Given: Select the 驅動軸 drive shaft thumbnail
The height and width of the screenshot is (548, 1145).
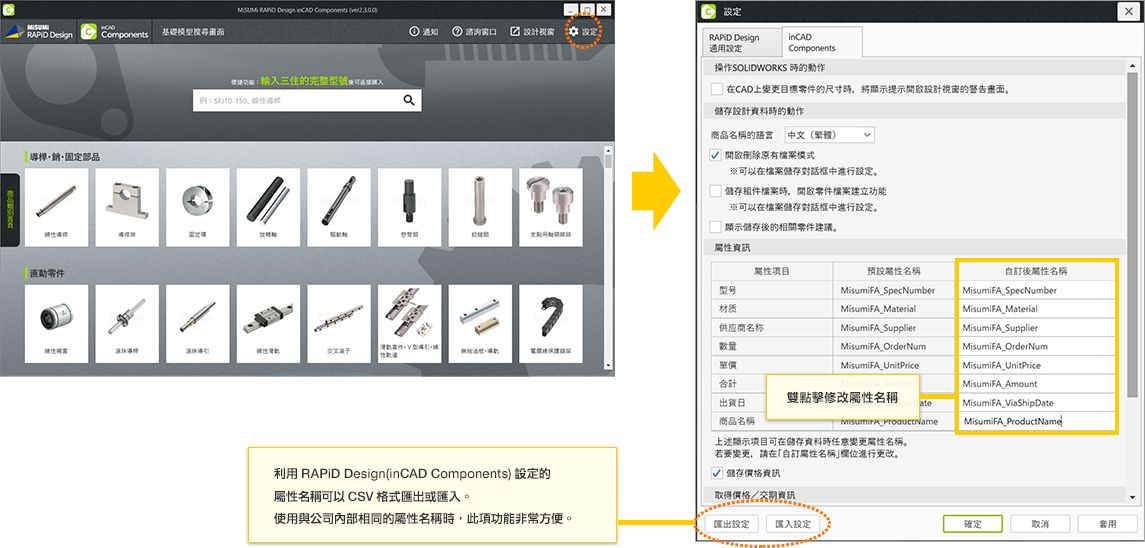Looking at the screenshot, I should click(x=339, y=208).
